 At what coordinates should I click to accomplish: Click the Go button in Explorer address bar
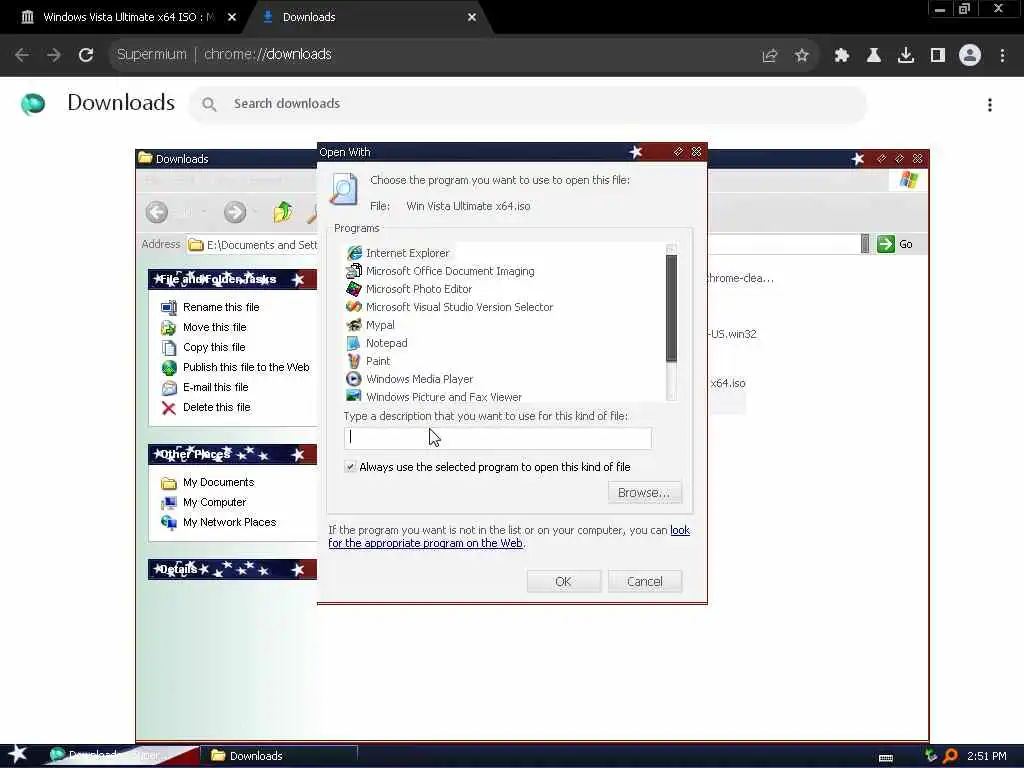click(x=895, y=244)
